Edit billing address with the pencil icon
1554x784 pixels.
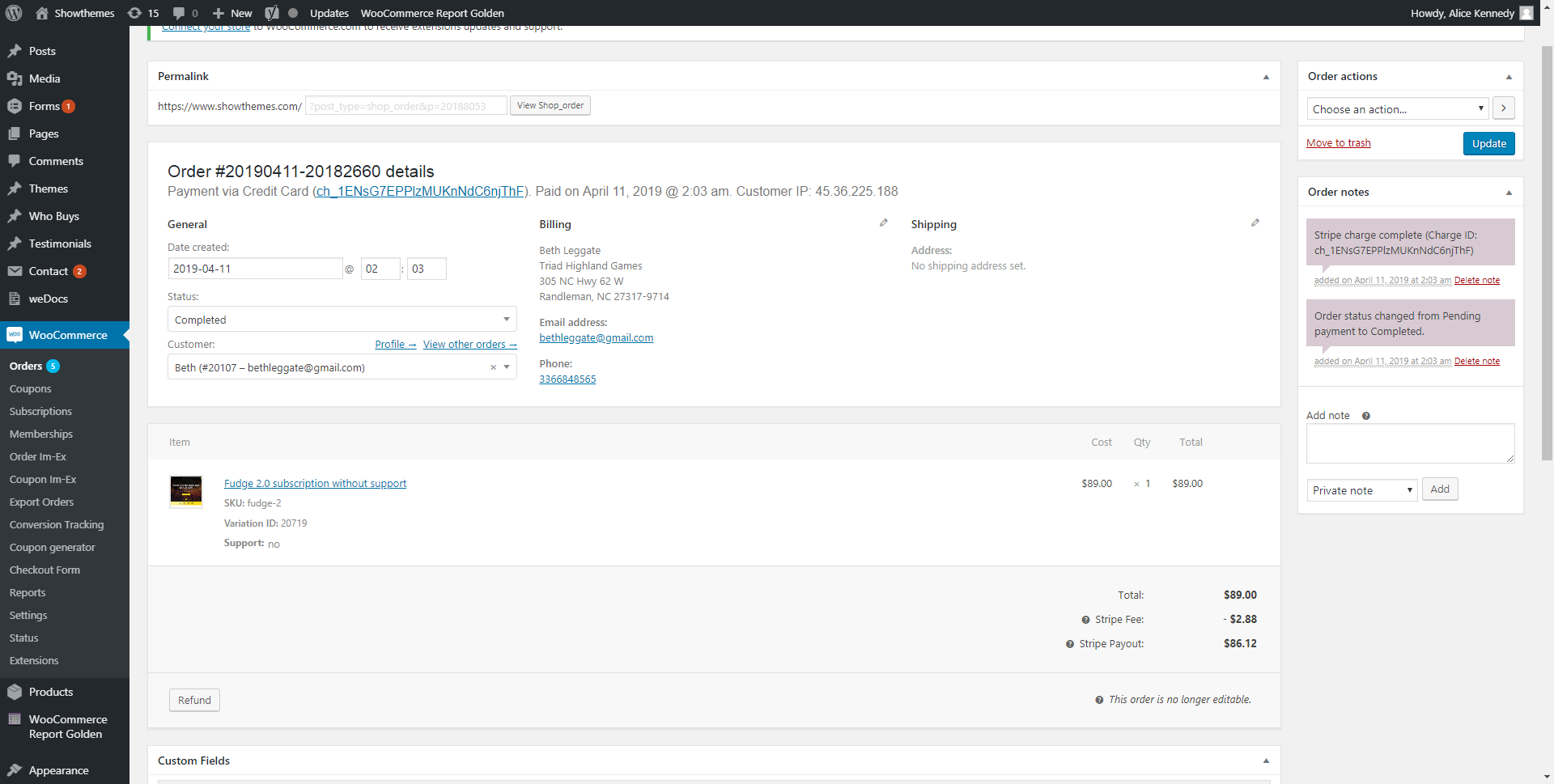pos(884,222)
